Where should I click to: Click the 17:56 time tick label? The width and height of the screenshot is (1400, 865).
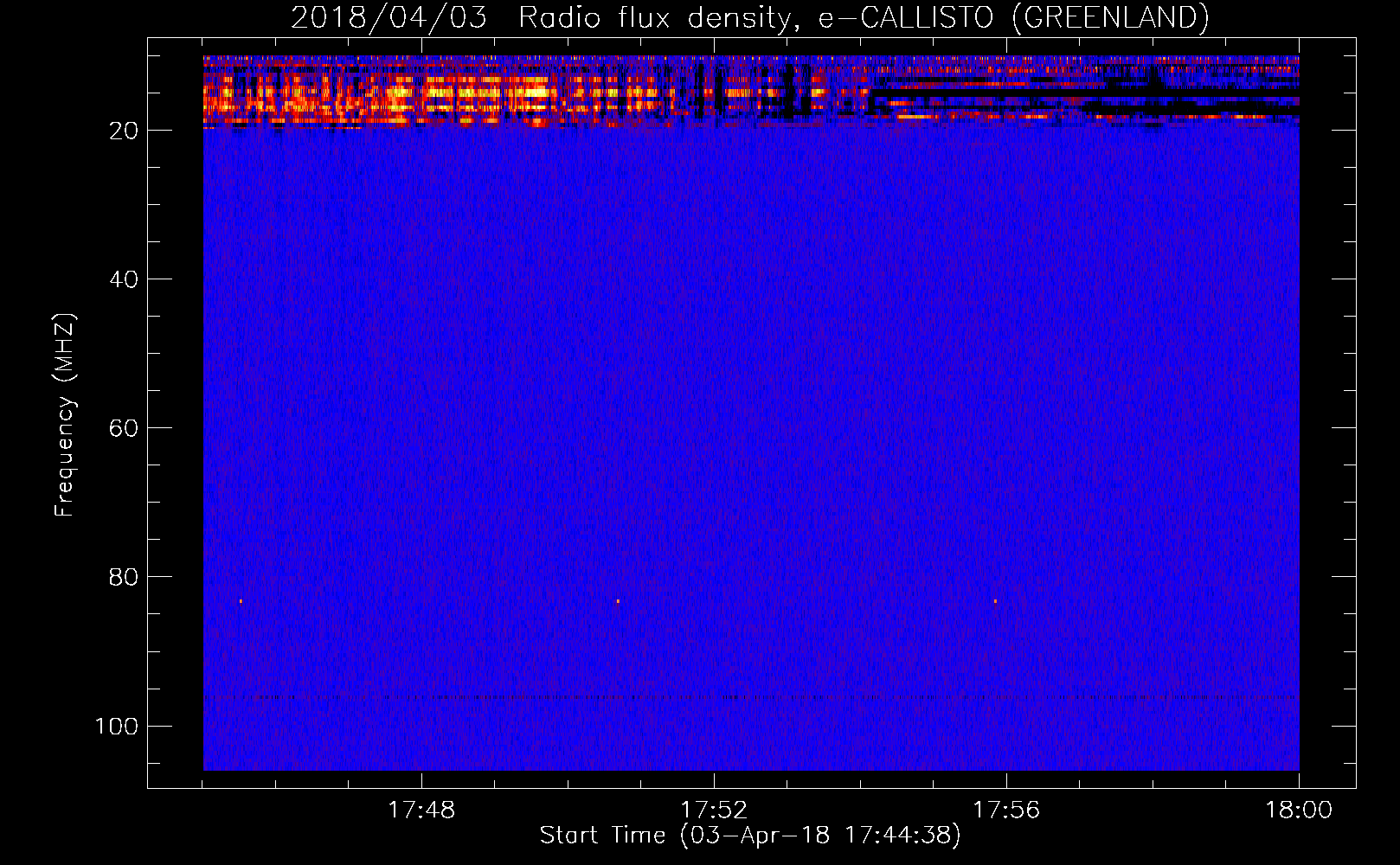coord(1006,811)
